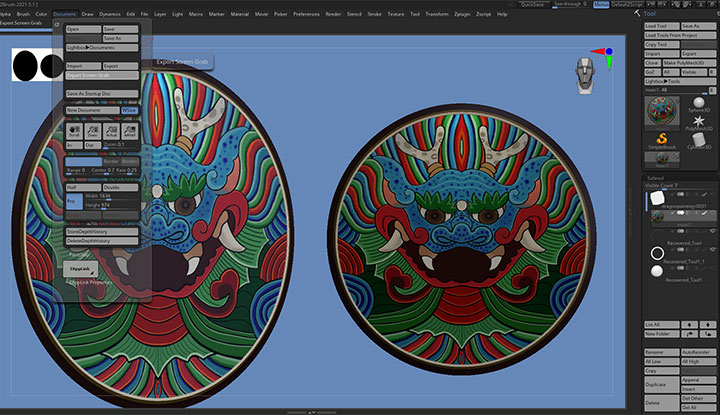
Task: Open the Material menu
Action: pyautogui.click(x=239, y=14)
